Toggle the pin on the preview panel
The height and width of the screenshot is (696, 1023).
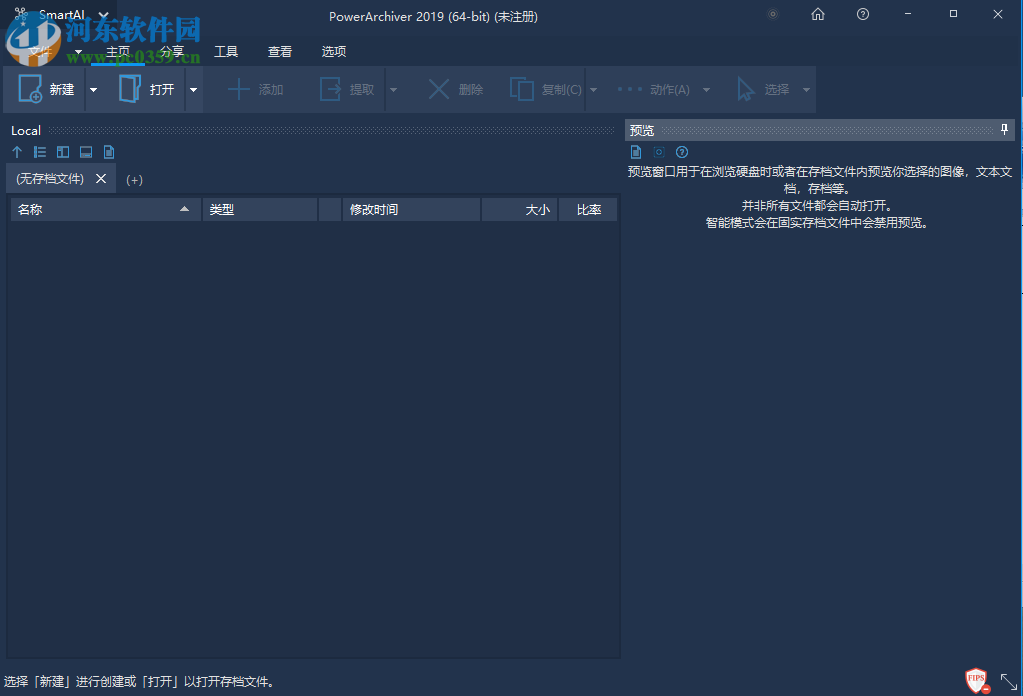click(1003, 129)
